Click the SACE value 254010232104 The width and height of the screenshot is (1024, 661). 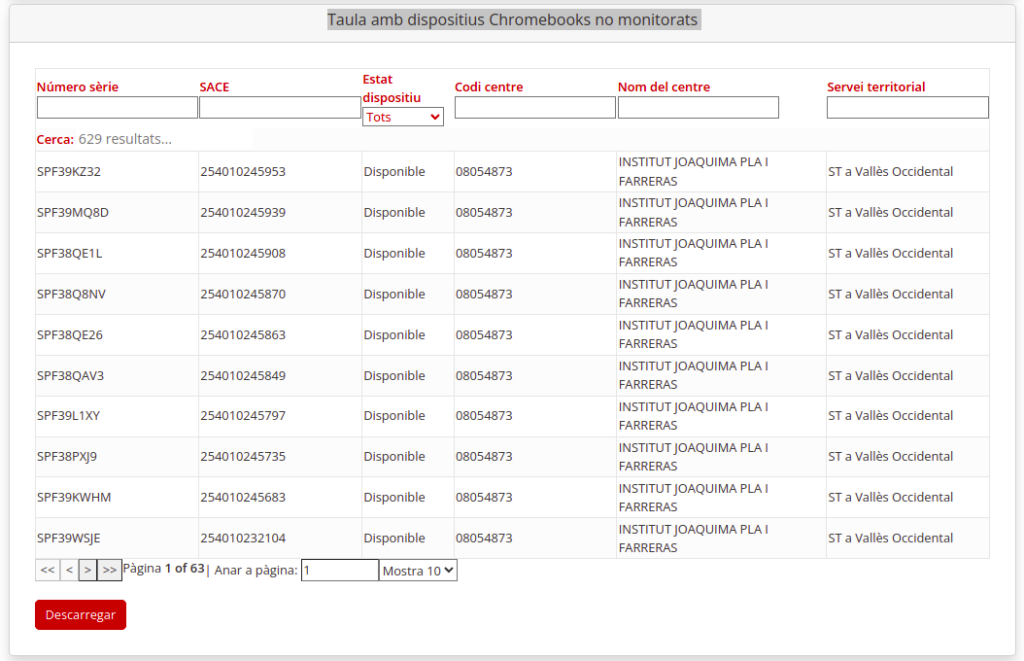pyautogui.click(x=243, y=538)
